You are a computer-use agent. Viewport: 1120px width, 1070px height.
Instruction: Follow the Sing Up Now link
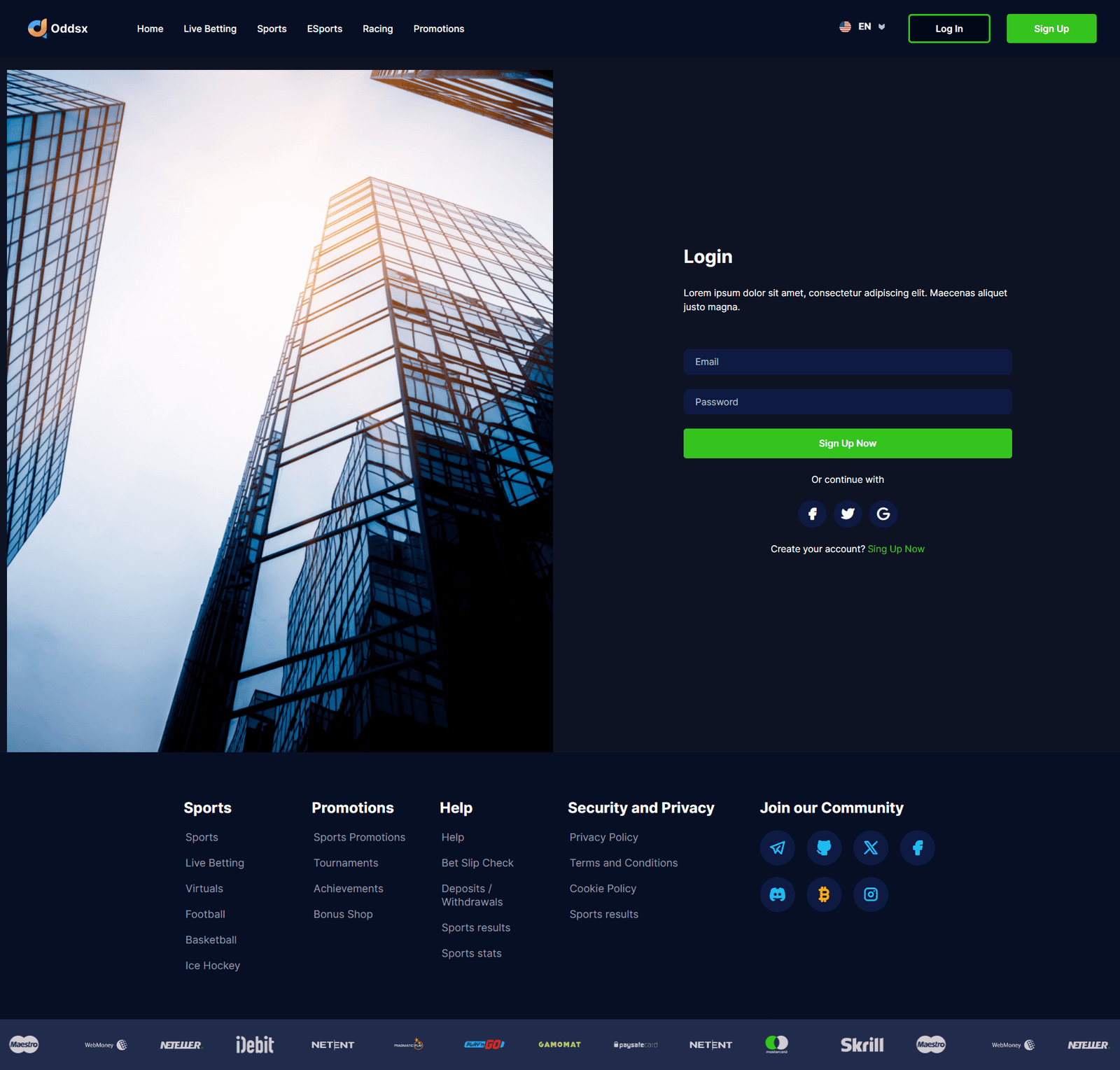click(896, 549)
